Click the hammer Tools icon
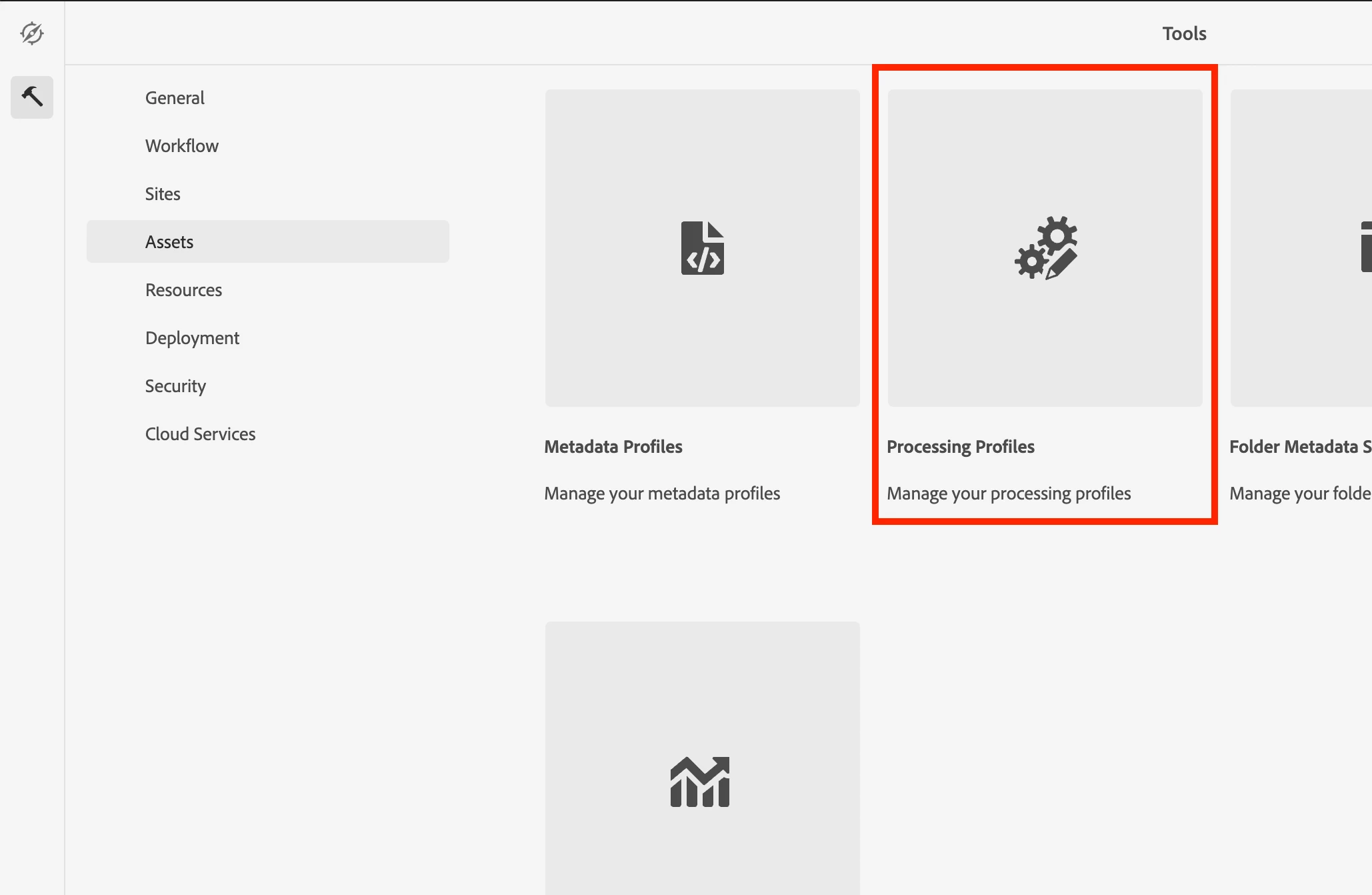1372x895 pixels. [x=31, y=97]
